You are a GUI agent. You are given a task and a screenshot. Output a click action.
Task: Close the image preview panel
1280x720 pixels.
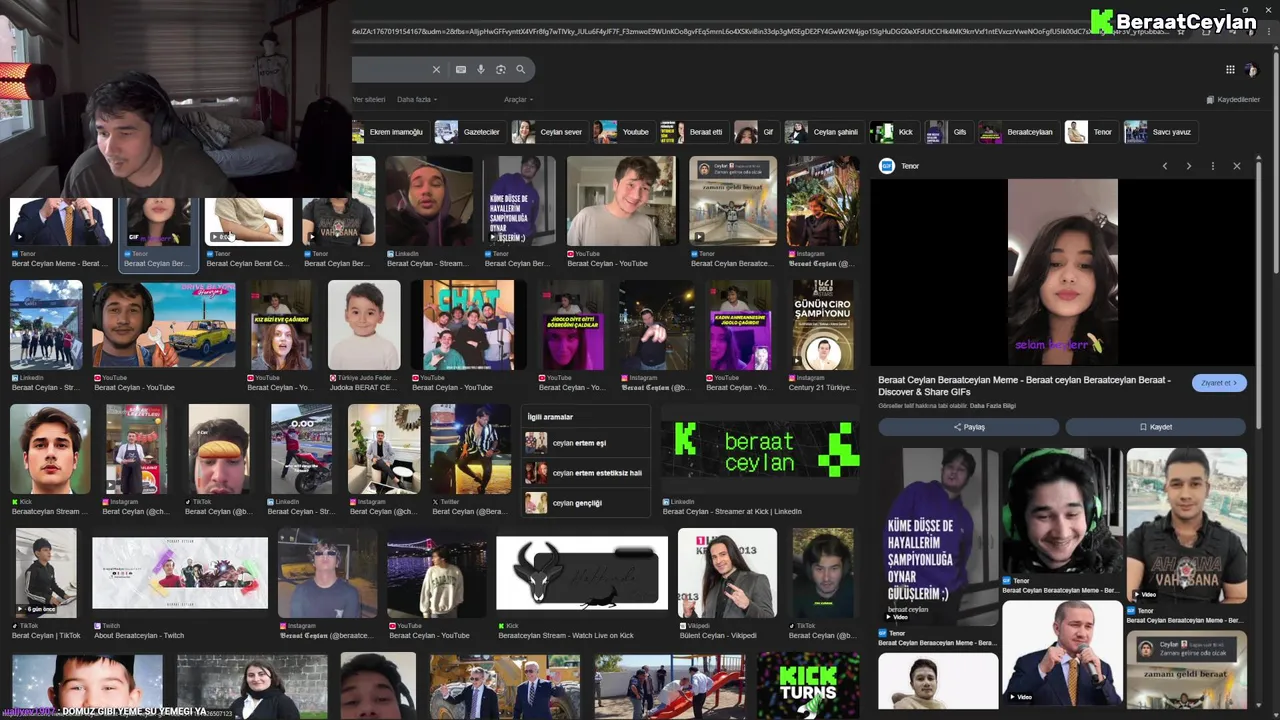coord(1237,166)
